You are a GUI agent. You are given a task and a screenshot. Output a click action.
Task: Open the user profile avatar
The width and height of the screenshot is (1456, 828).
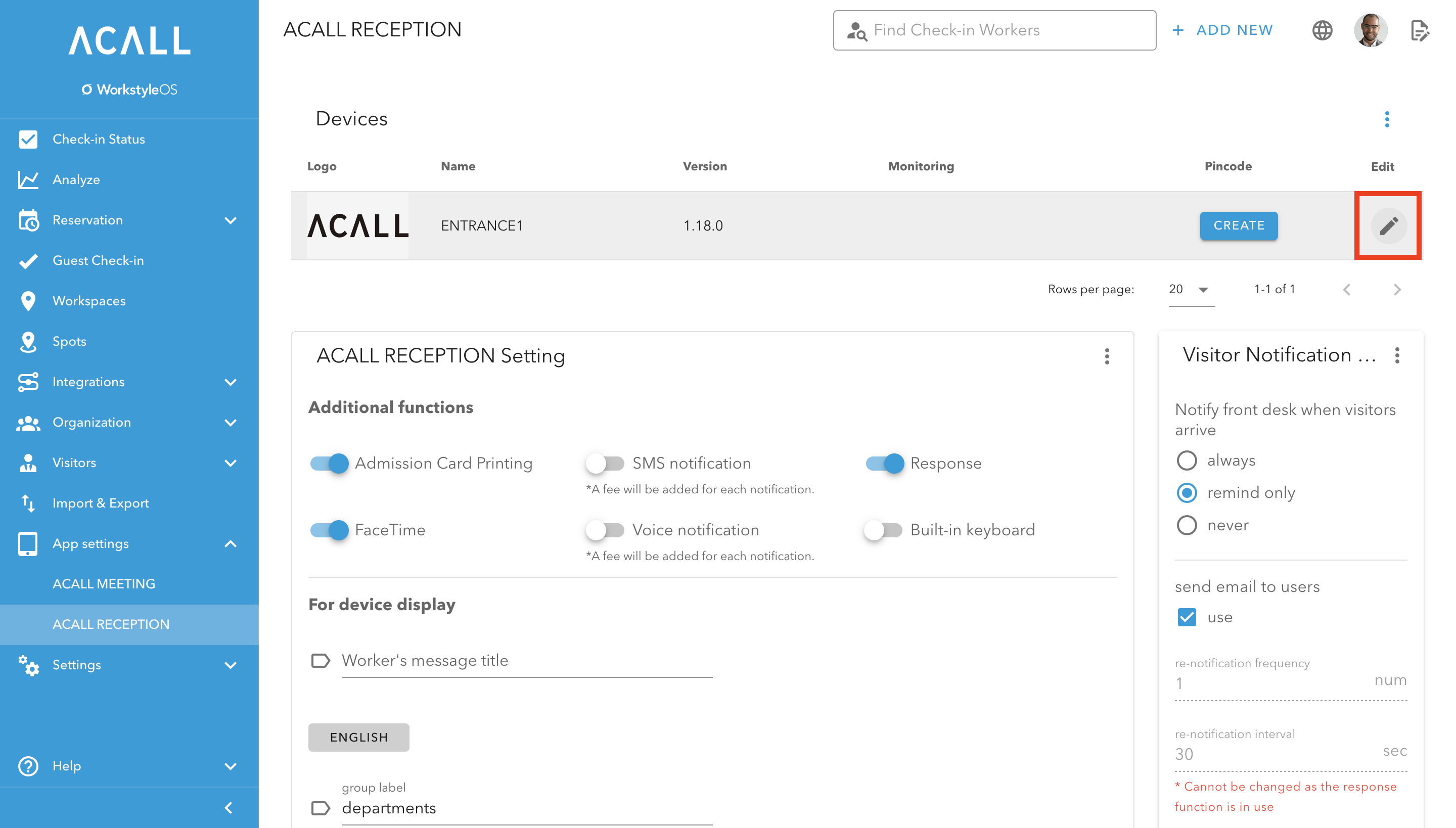click(1371, 30)
